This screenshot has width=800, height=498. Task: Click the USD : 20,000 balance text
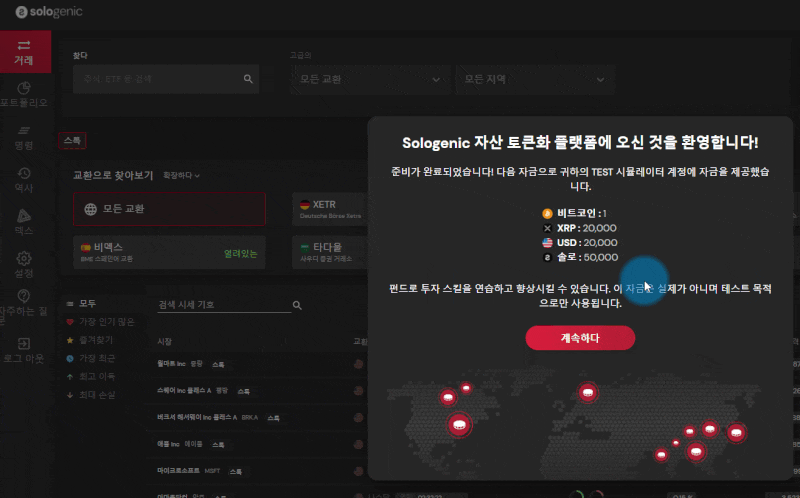(x=587, y=242)
